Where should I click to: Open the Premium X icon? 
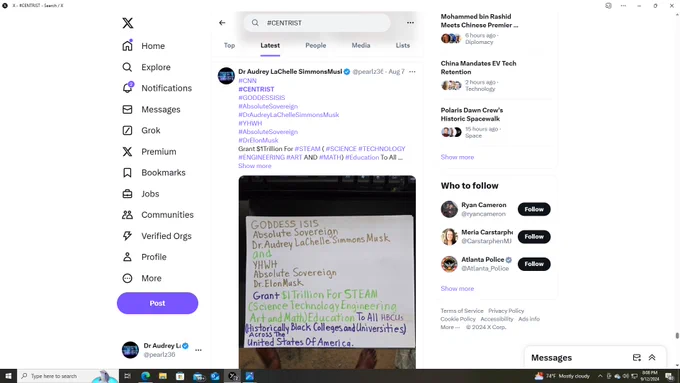pos(127,151)
